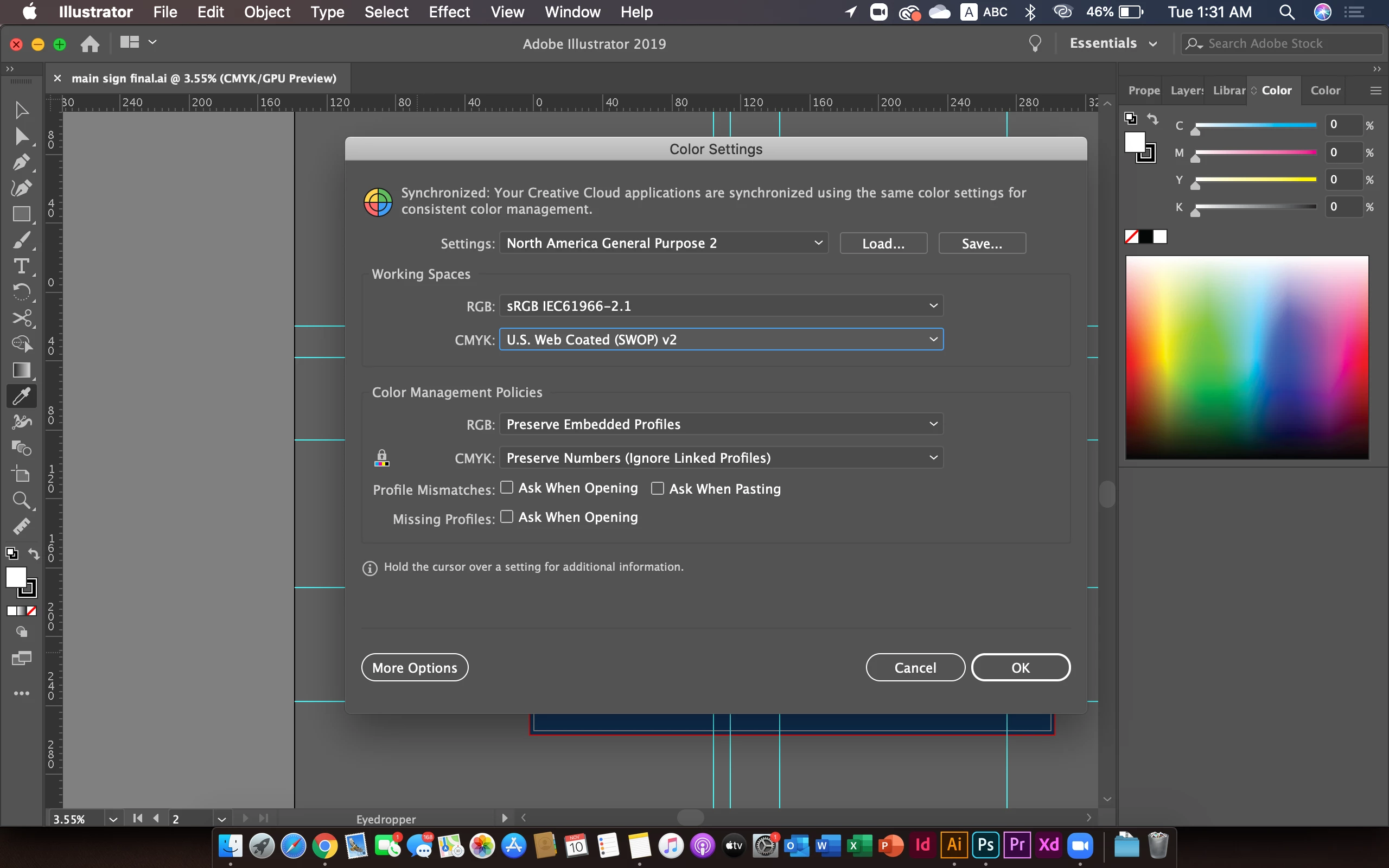The width and height of the screenshot is (1389, 868).
Task: Open the Effect menu
Action: (449, 12)
